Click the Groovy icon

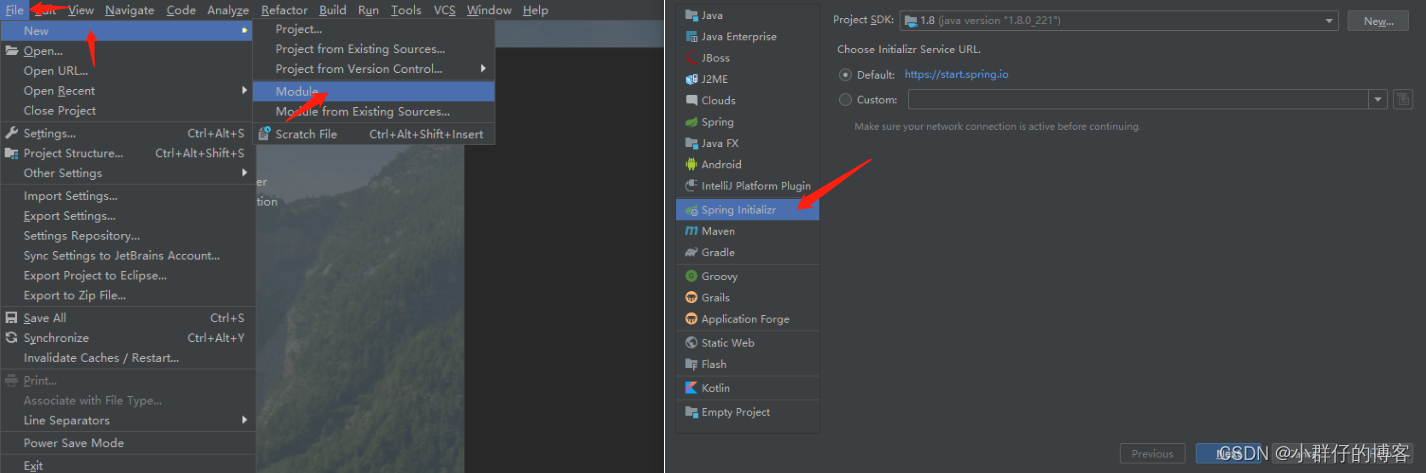(x=691, y=276)
